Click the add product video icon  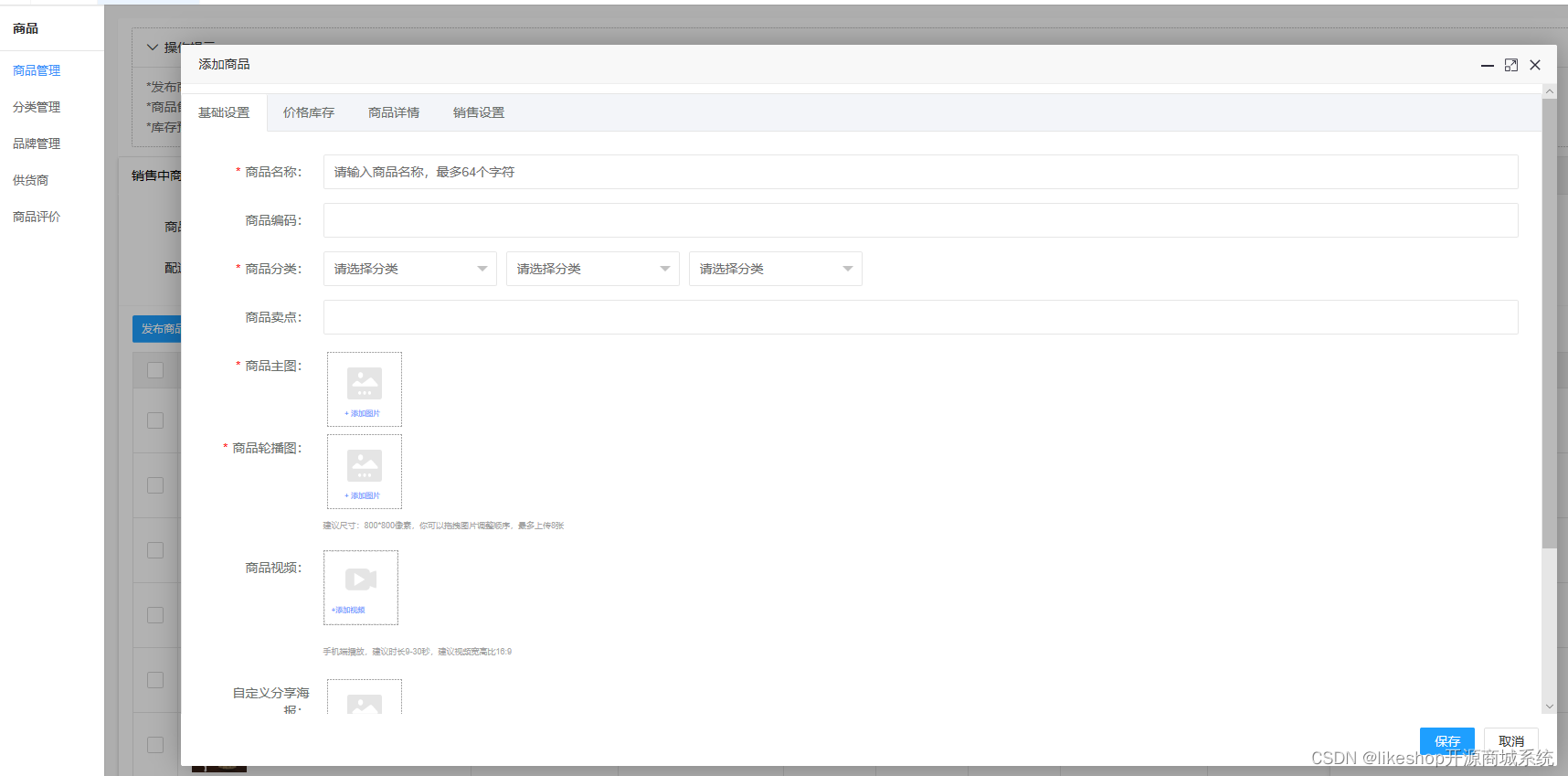(361, 579)
